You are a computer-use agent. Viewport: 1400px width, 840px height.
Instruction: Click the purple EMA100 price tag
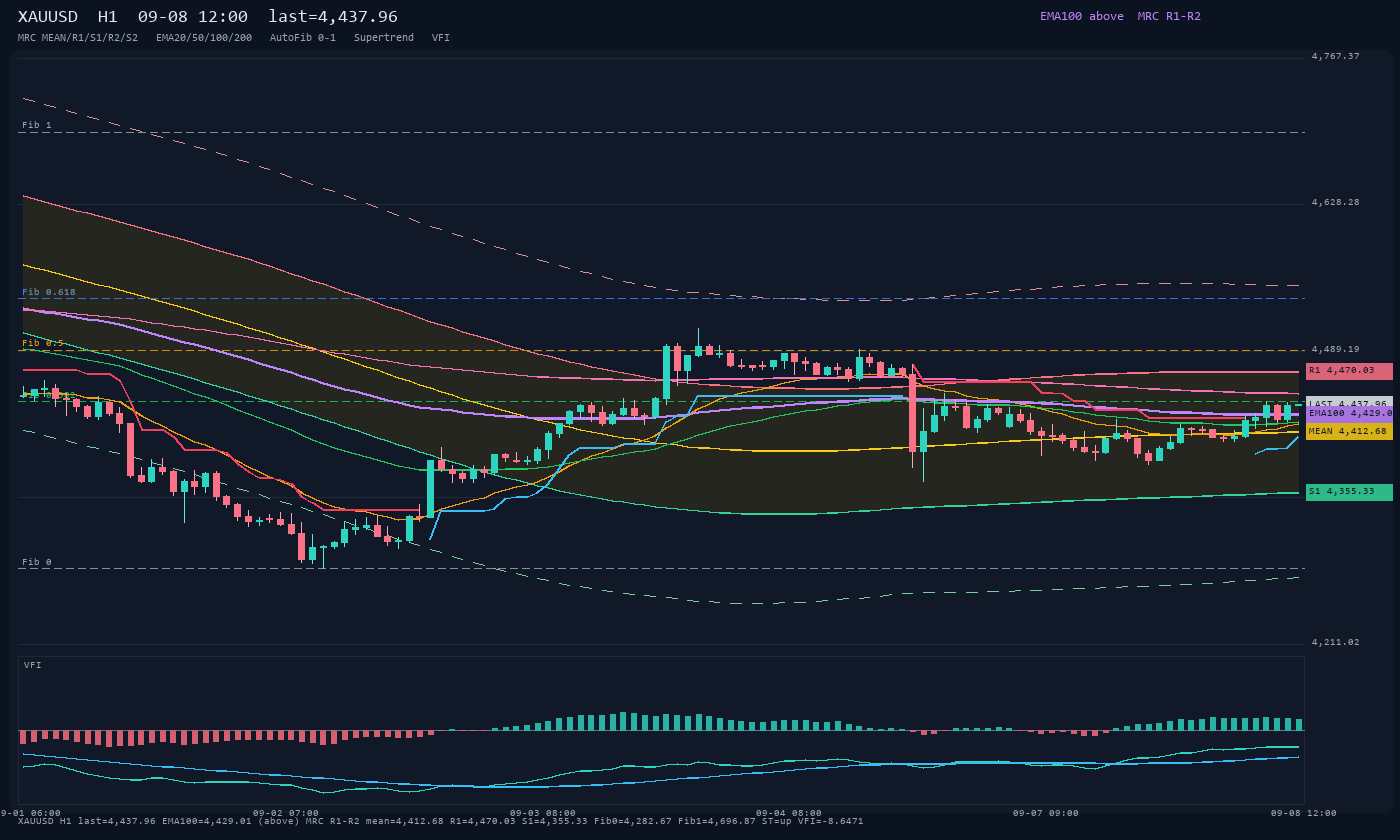tap(1349, 413)
